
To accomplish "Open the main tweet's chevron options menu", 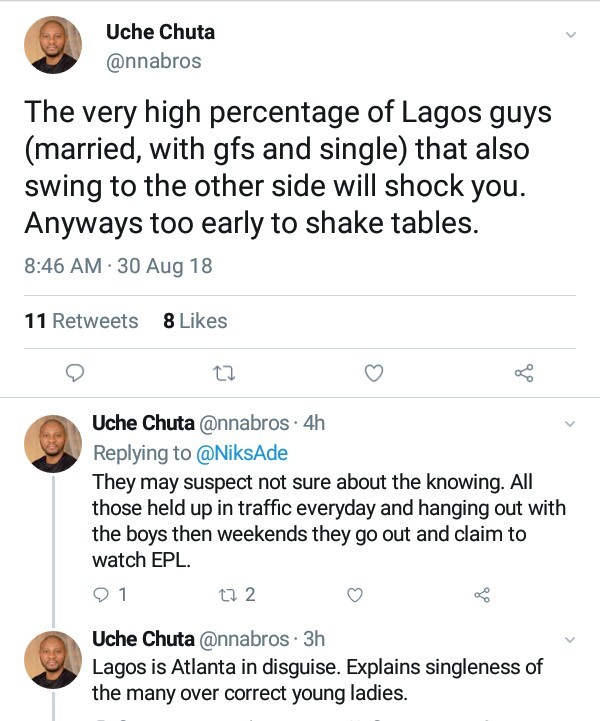I will click(571, 35).
